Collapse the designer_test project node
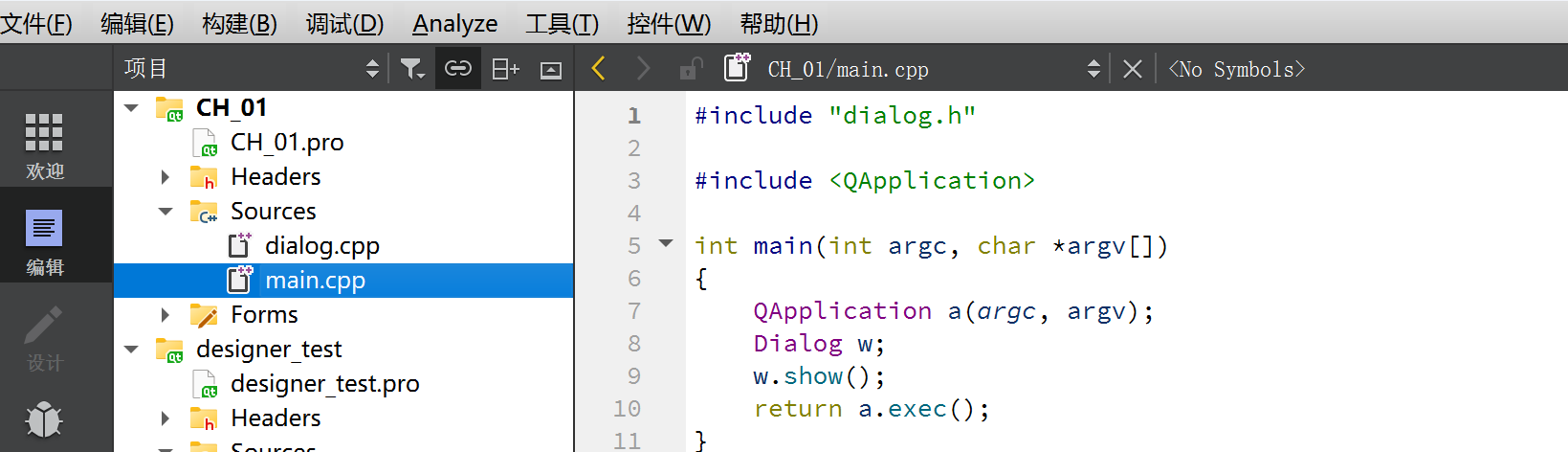The height and width of the screenshot is (452, 1568). (x=132, y=350)
